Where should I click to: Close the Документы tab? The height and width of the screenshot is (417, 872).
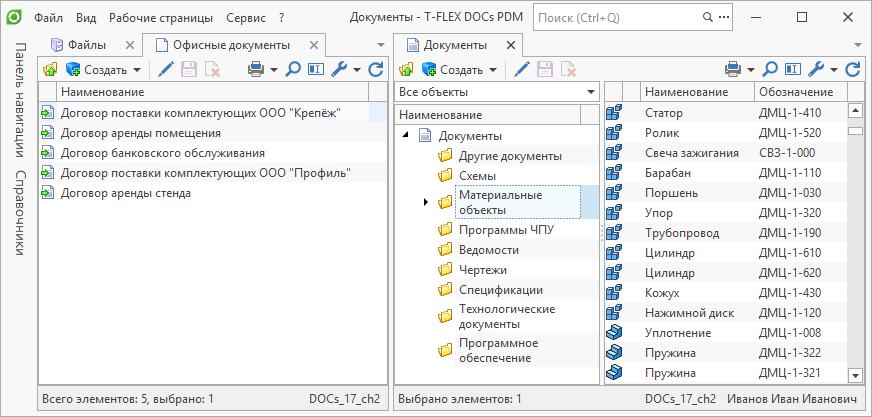pyautogui.click(x=511, y=45)
